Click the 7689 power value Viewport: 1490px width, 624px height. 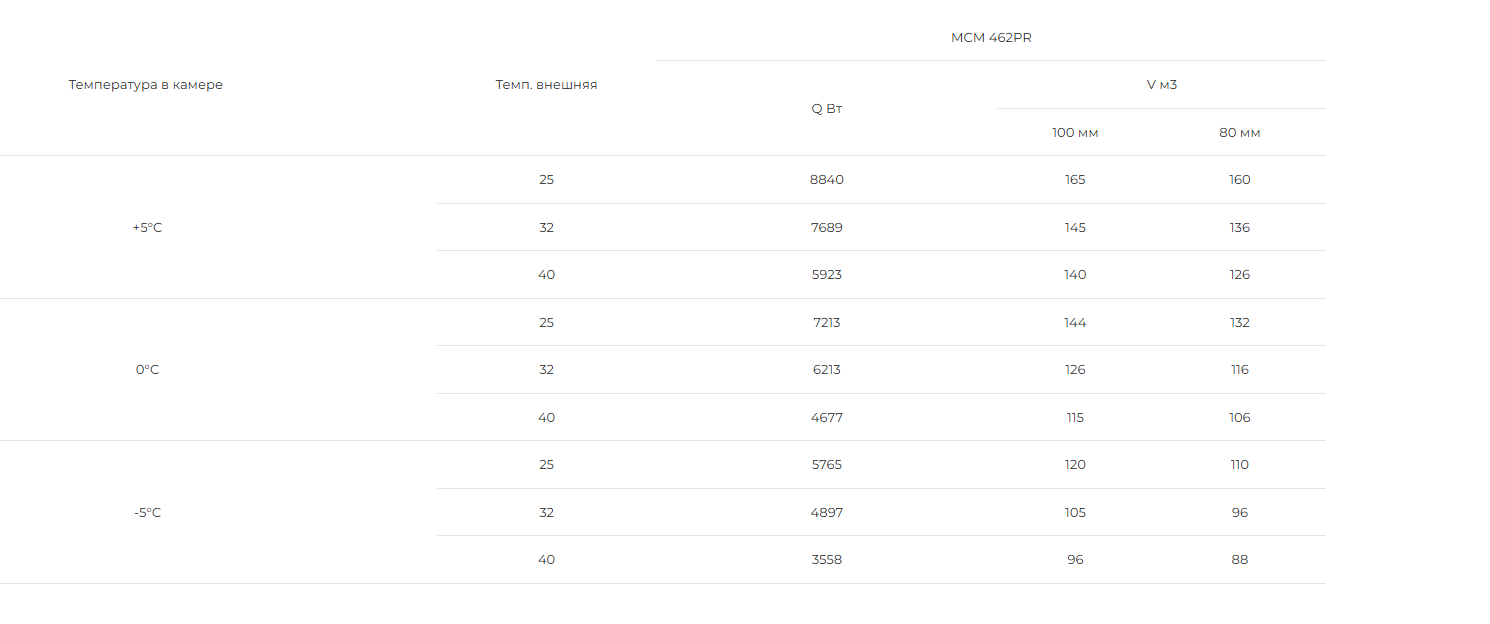pyautogui.click(x=827, y=228)
